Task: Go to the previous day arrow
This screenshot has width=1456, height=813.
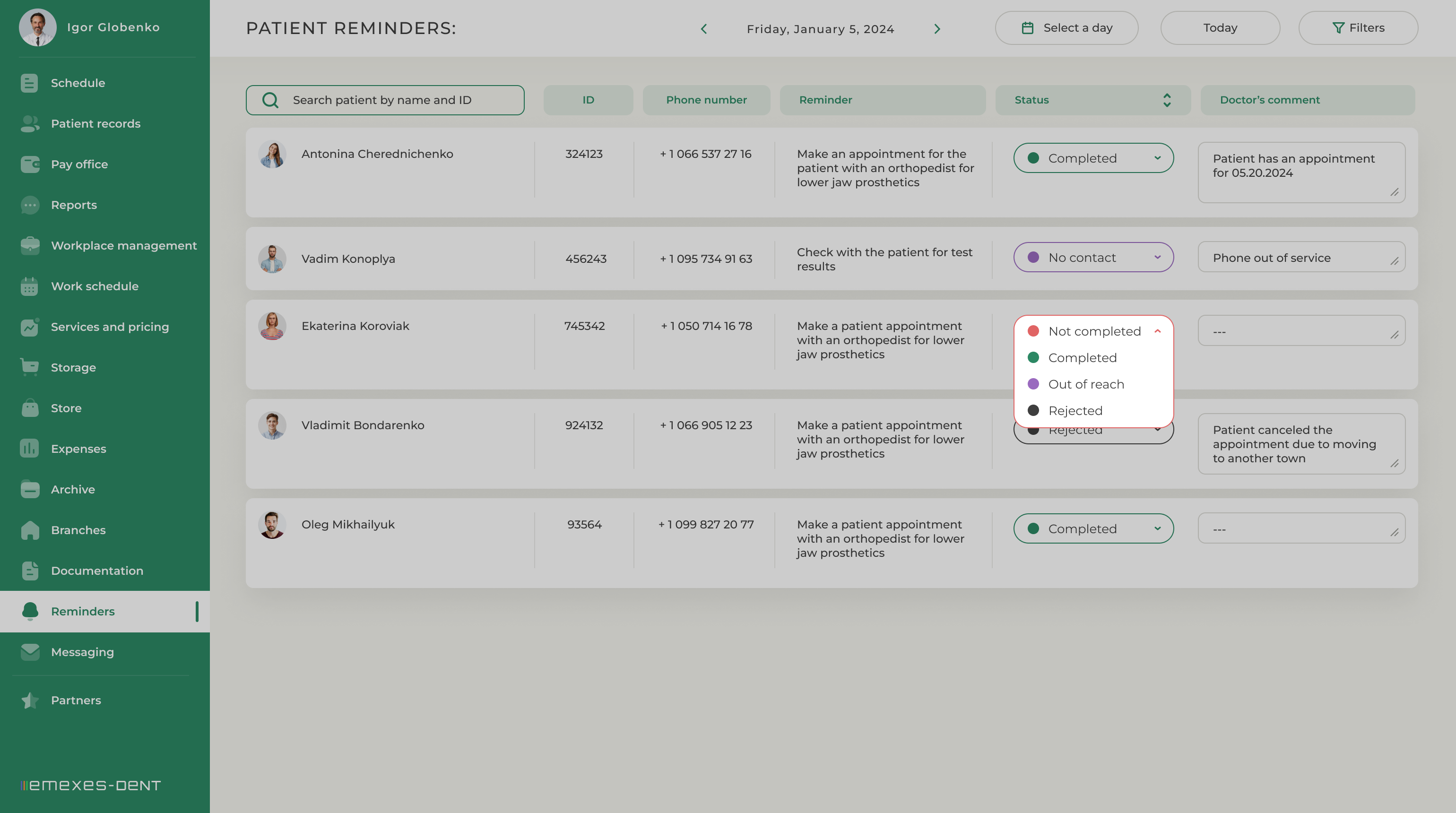Action: tap(704, 29)
